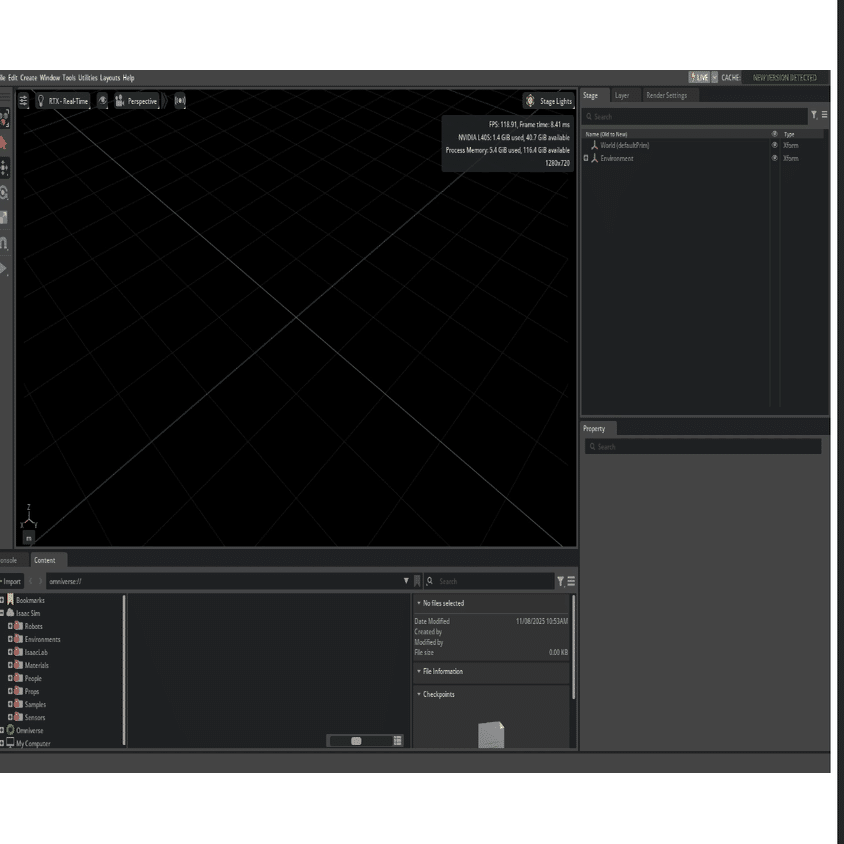Expand the arrow next to Perspective

(x=165, y=101)
